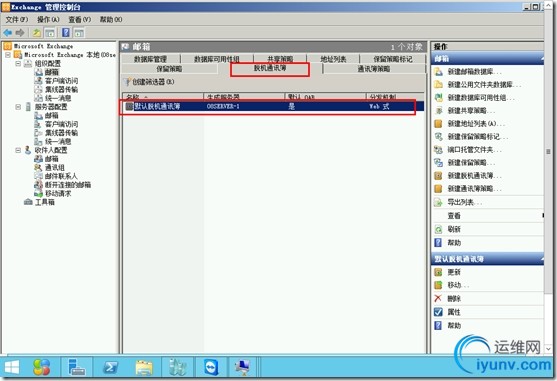Switch to the 地址列表 tab
The height and width of the screenshot is (381, 557).
tap(333, 59)
